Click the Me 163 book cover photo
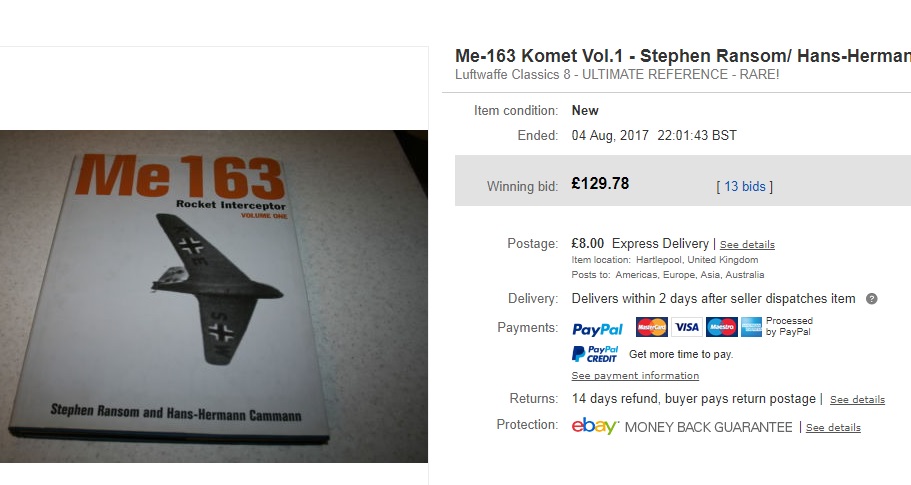911x485 pixels. point(214,296)
